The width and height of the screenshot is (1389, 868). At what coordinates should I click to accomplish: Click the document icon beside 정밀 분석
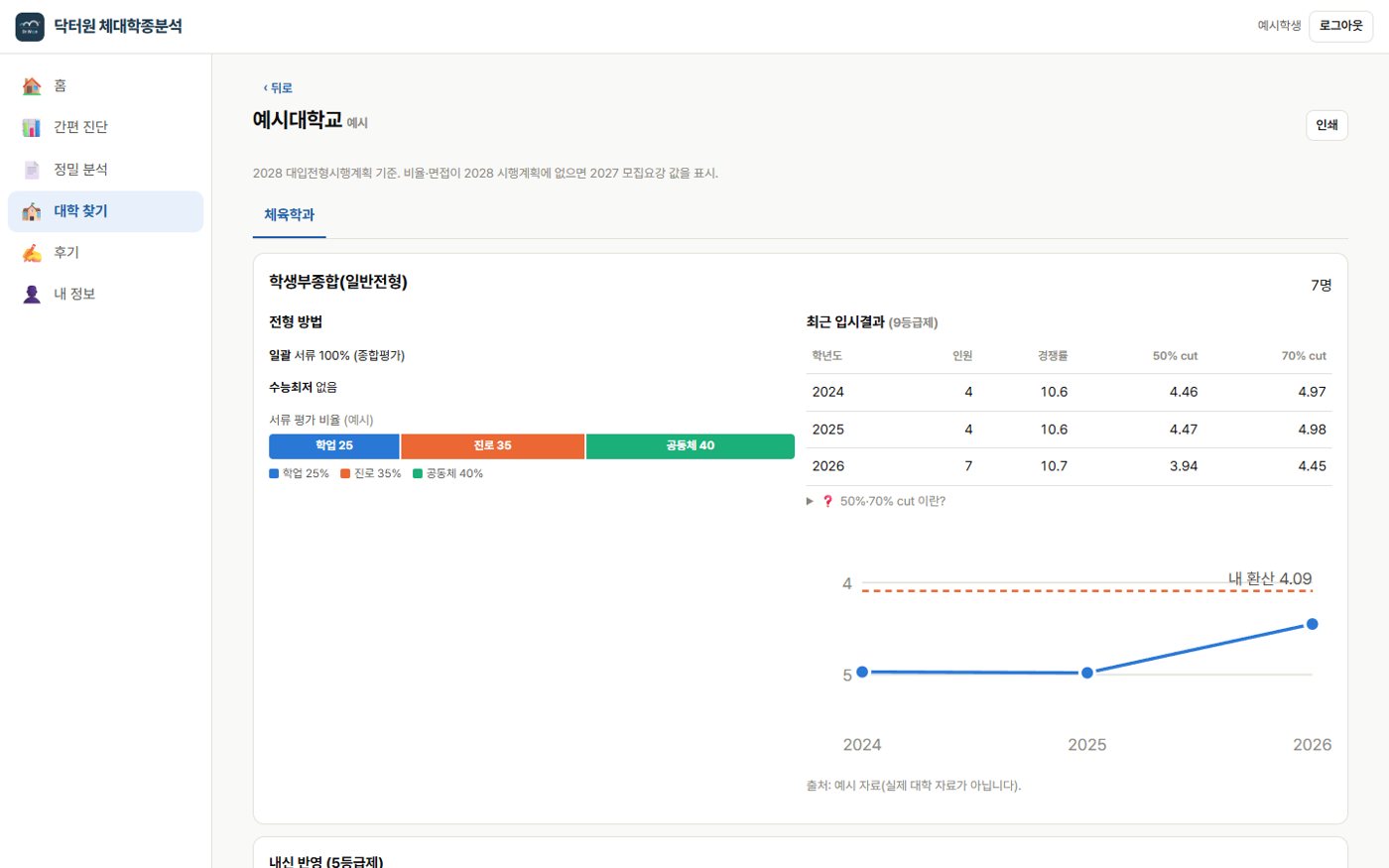[32, 170]
